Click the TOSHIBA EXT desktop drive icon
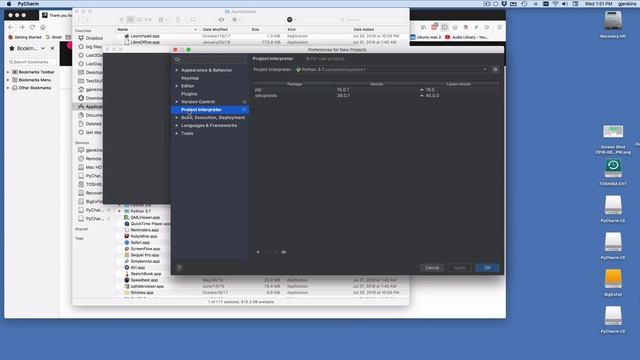Viewport: 640px width, 360px height. [613, 168]
